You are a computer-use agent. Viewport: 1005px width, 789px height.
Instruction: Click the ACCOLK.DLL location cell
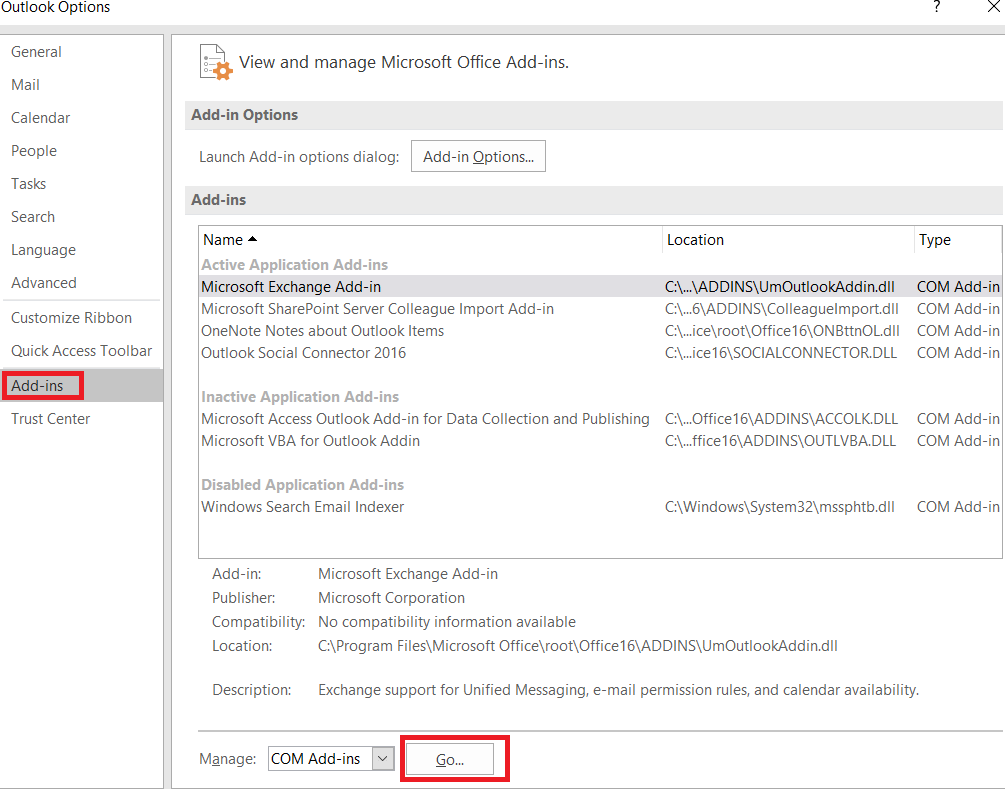point(781,419)
